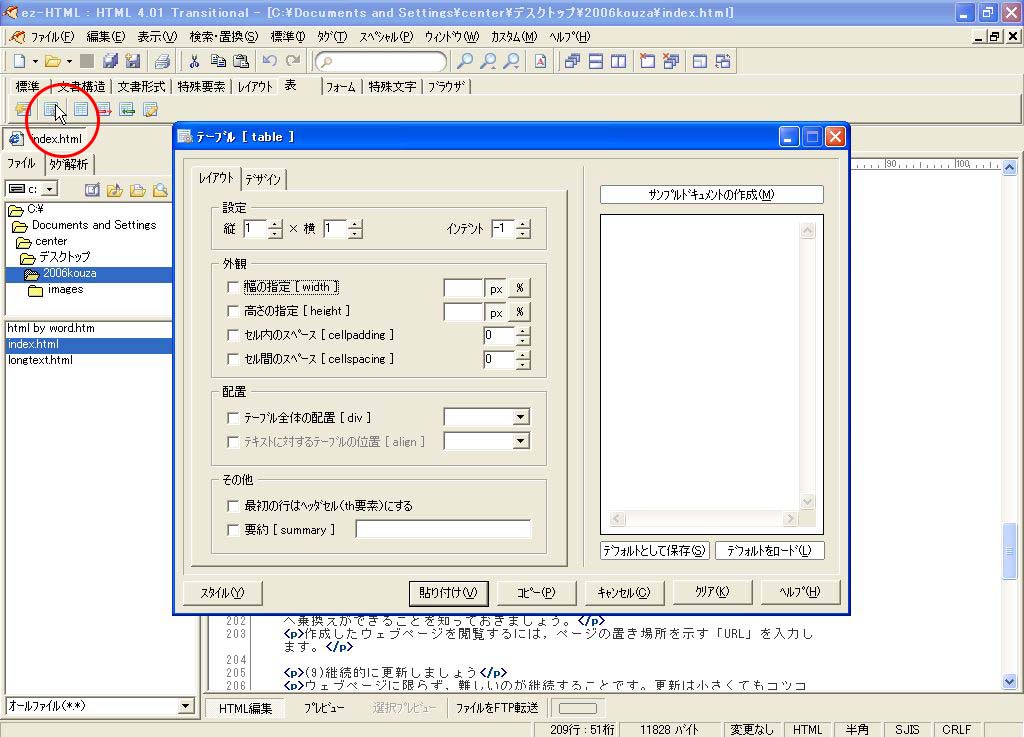Open the div alignment dropdown
This screenshot has height=737, width=1024.
tap(520, 417)
